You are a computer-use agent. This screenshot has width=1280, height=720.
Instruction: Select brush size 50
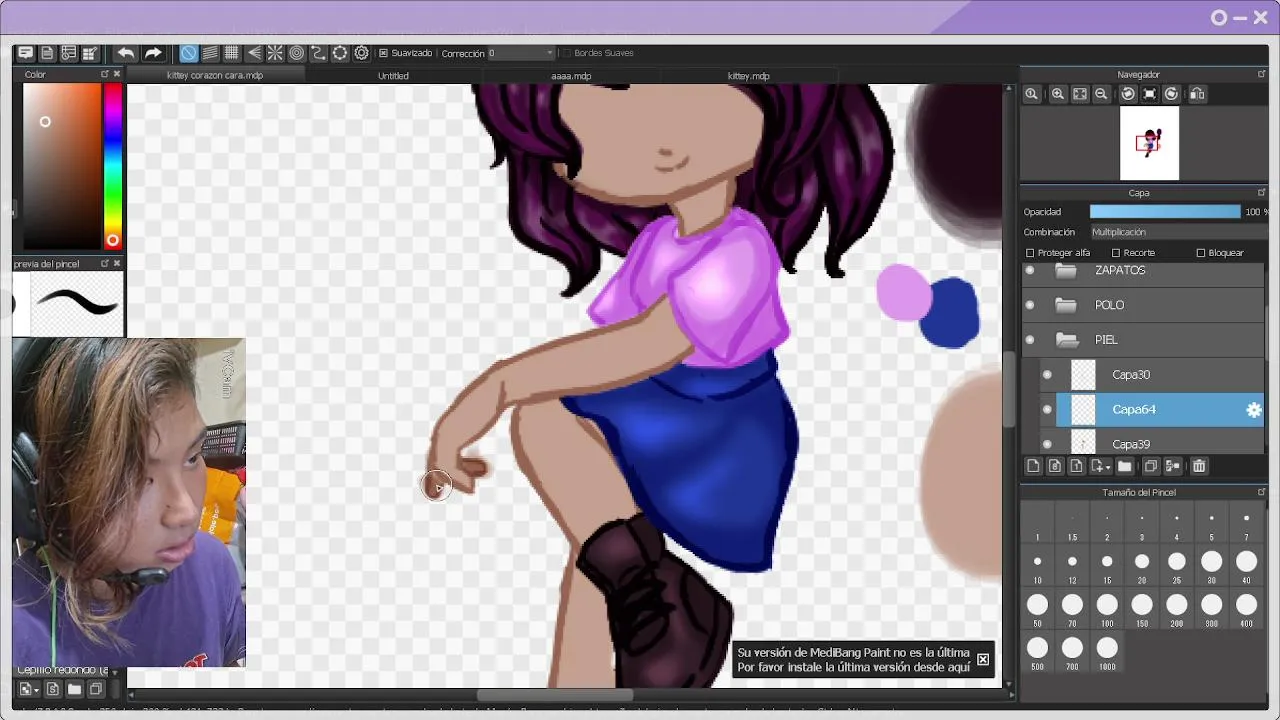tap(1037, 609)
